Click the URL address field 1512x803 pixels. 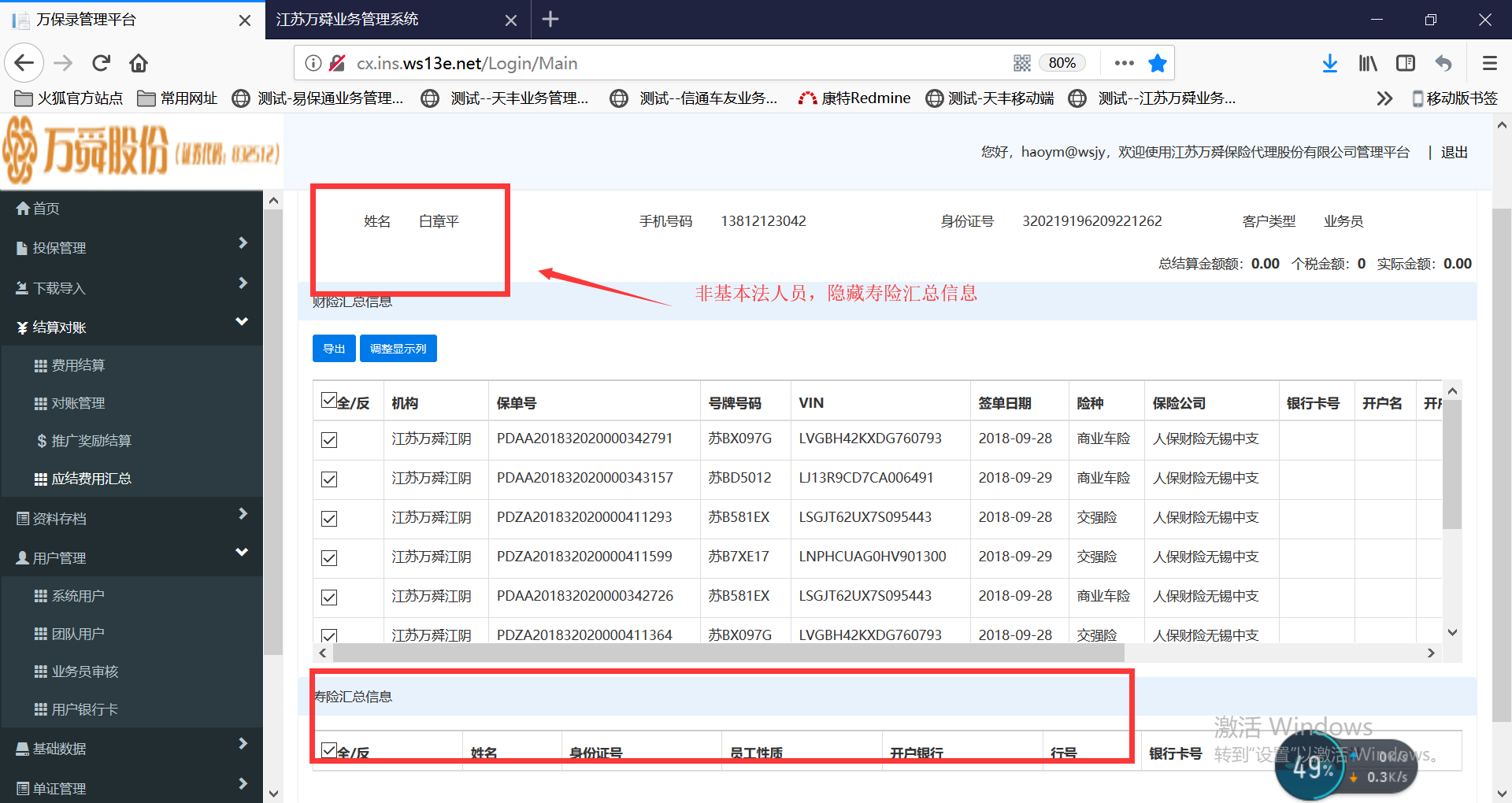pyautogui.click(x=669, y=63)
